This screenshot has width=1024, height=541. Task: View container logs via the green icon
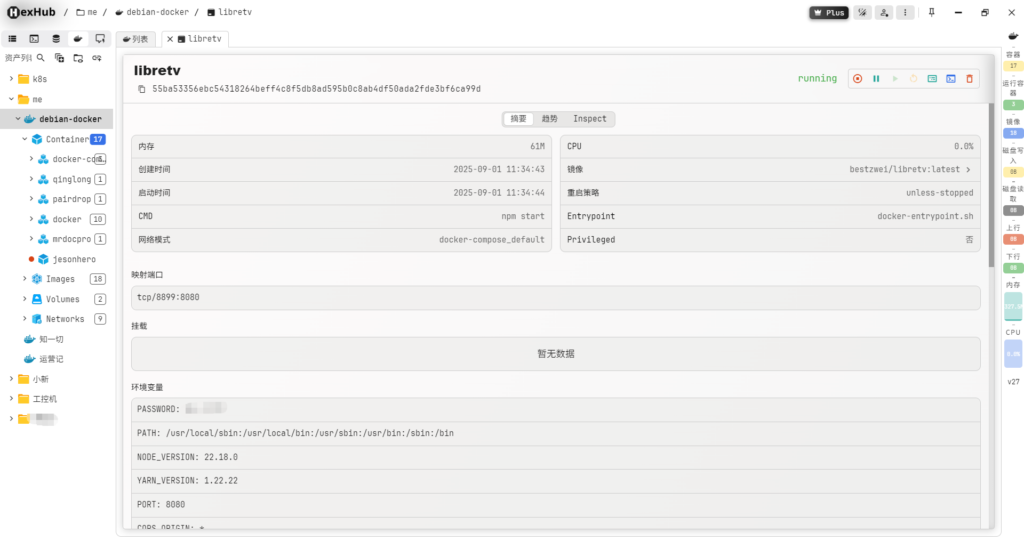tap(932, 78)
